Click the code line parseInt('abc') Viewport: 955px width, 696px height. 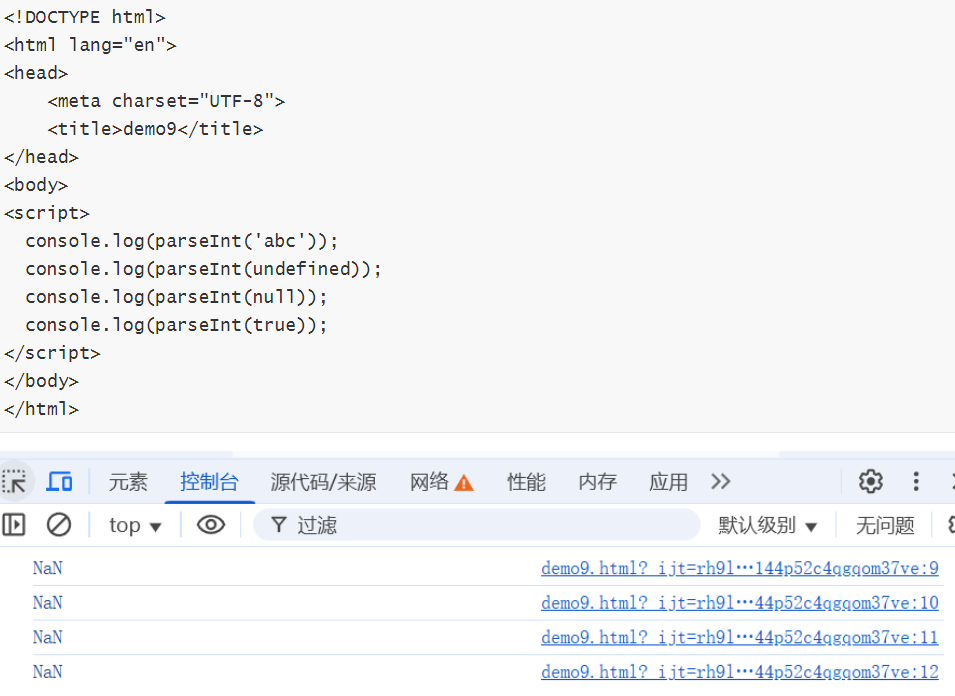click(181, 241)
